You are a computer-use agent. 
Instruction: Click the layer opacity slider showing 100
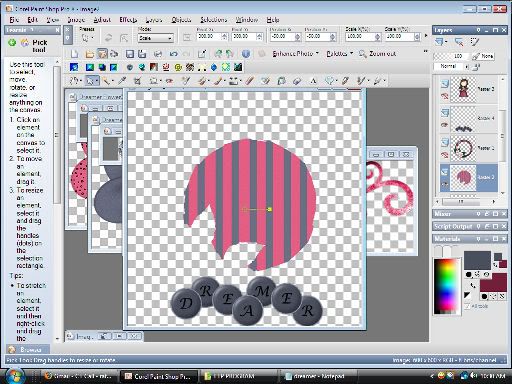point(452,56)
